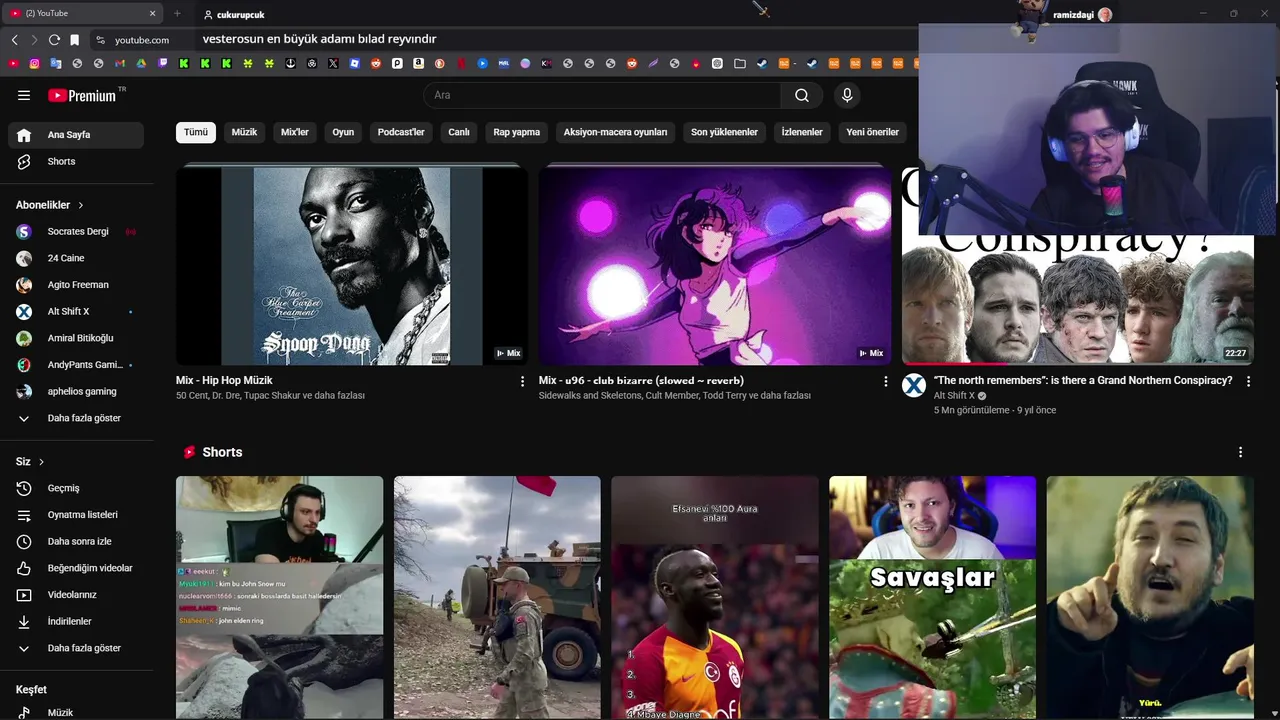Image resolution: width=1280 pixels, height=720 pixels.
Task: Click the youtube.com address bar
Action: (142, 40)
